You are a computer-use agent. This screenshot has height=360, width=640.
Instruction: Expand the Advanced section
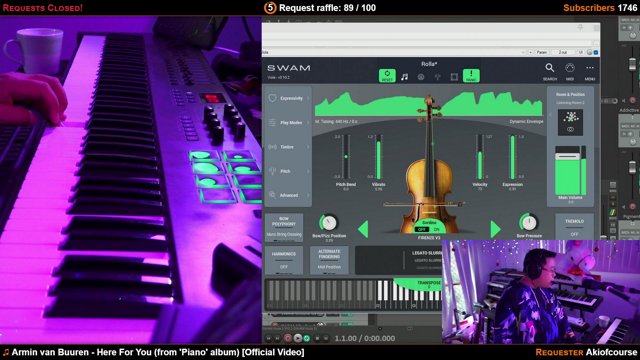click(x=289, y=196)
